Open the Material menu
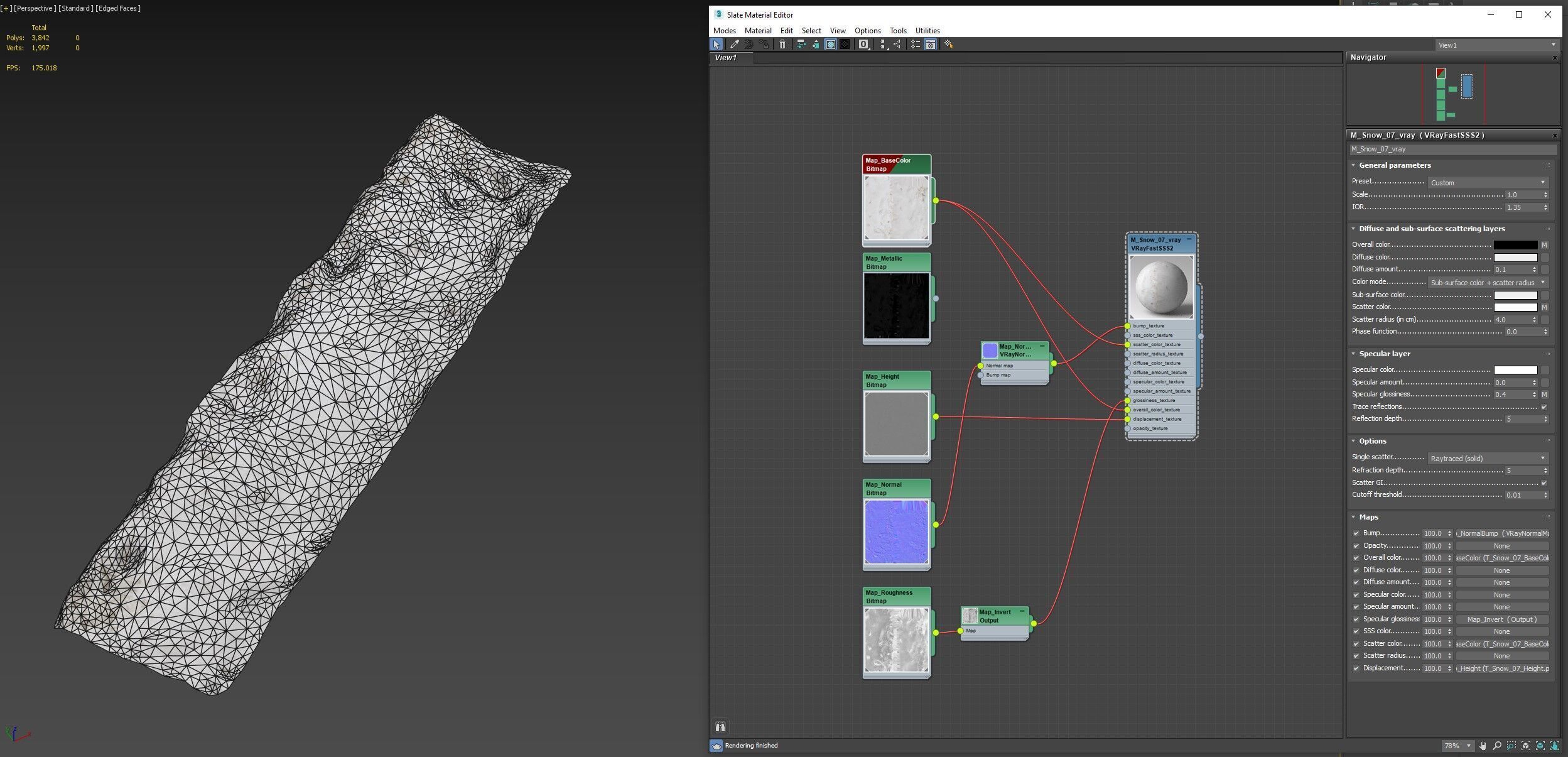This screenshot has width=1568, height=757. (757, 31)
